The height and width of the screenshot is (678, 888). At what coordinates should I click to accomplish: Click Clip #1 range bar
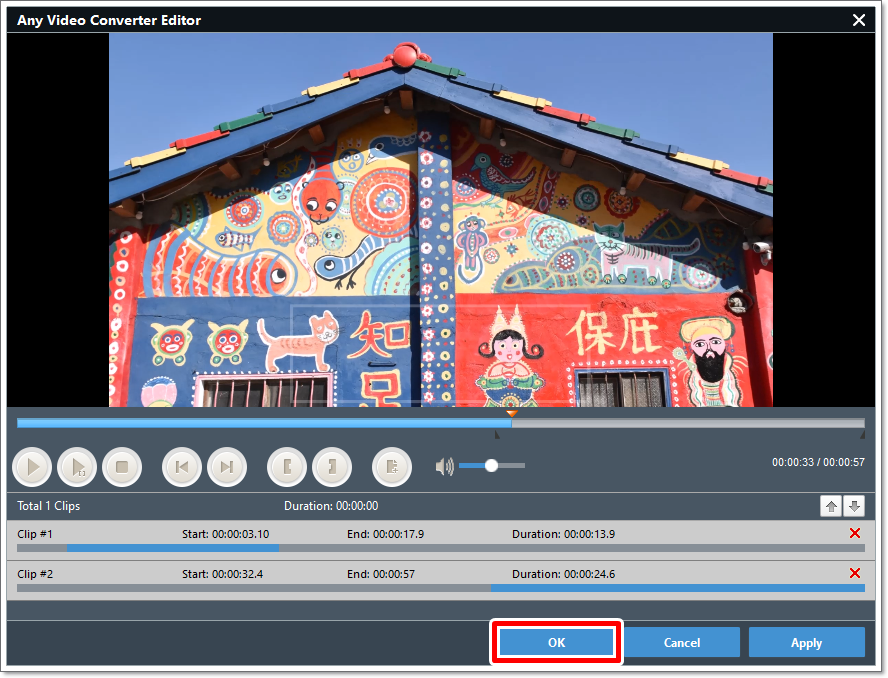tap(441, 548)
